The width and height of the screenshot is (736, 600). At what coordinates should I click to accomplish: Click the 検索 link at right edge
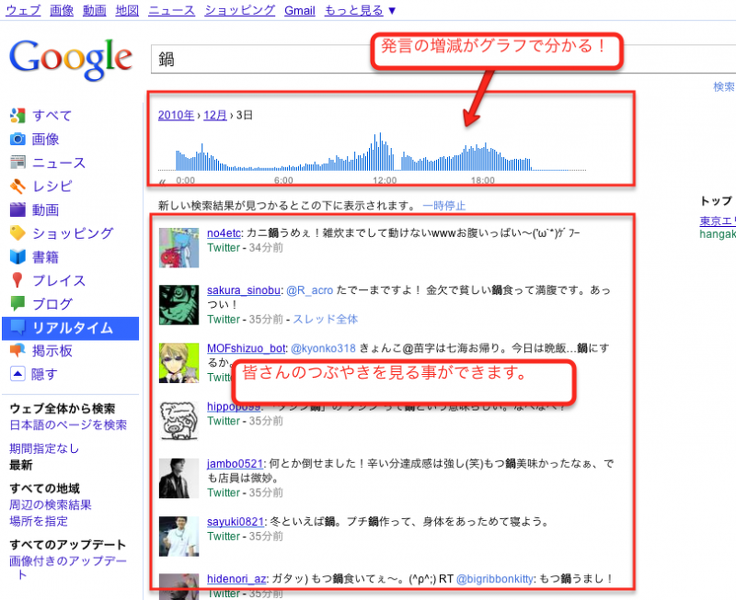tap(724, 87)
